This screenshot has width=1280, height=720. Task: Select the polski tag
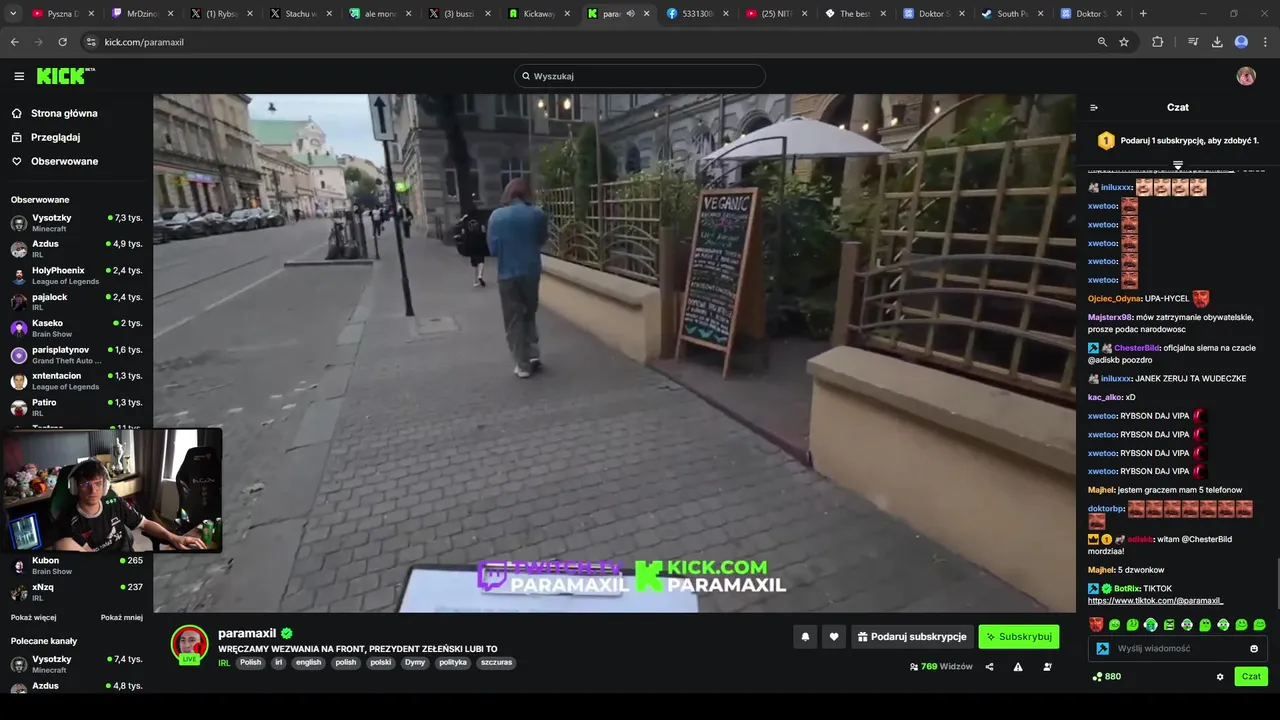(380, 662)
